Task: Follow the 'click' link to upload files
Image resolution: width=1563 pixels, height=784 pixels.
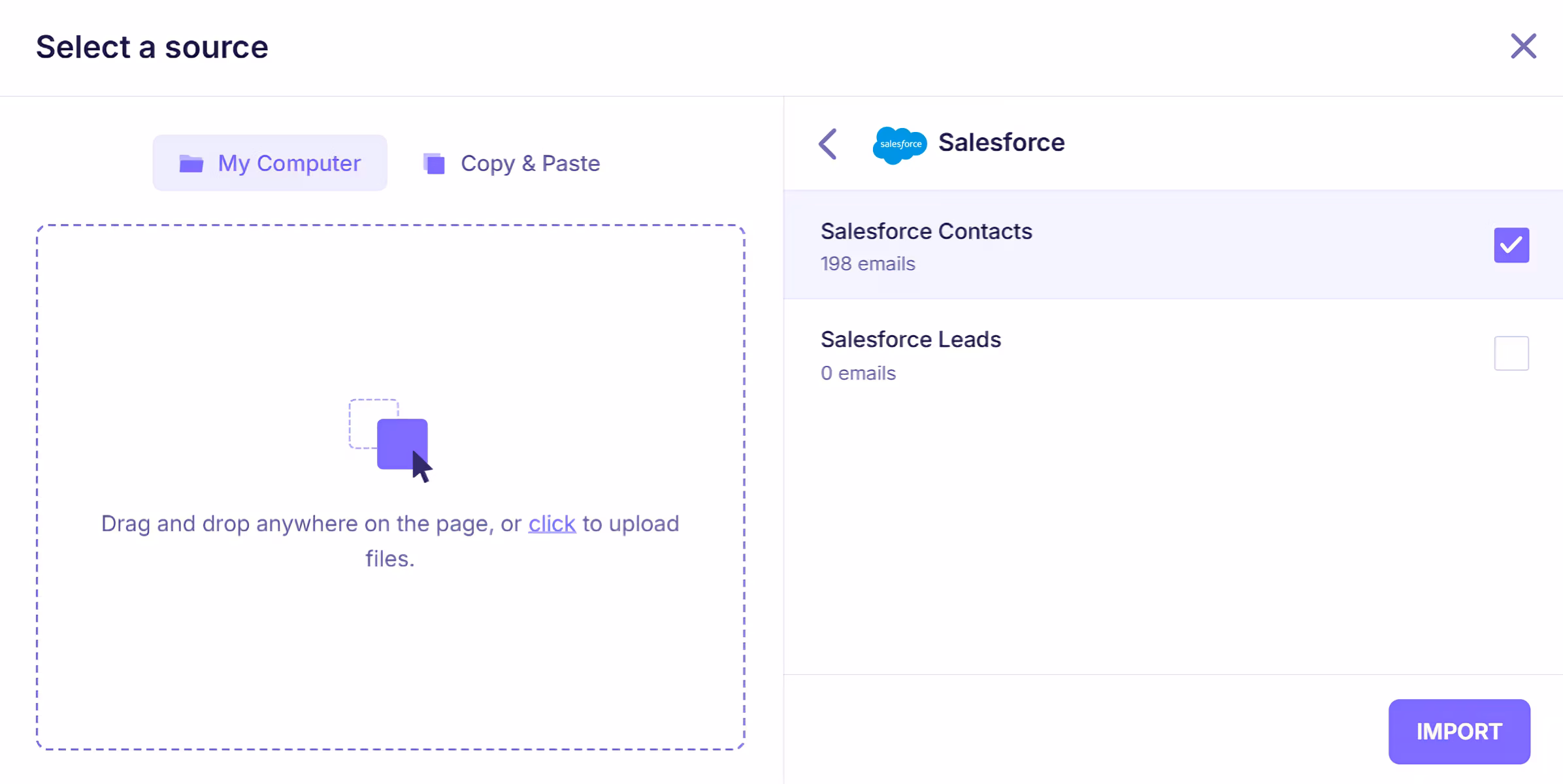Action: pyautogui.click(x=552, y=523)
